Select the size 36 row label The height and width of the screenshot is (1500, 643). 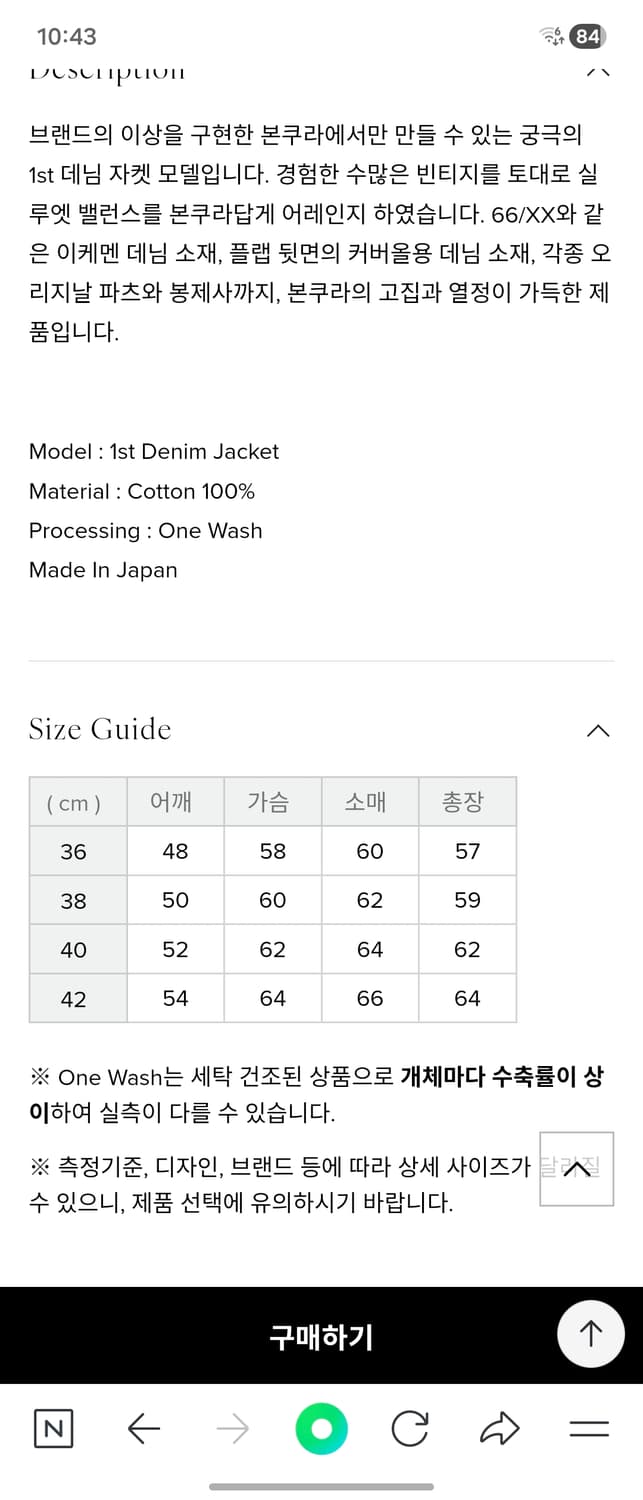[x=73, y=852]
